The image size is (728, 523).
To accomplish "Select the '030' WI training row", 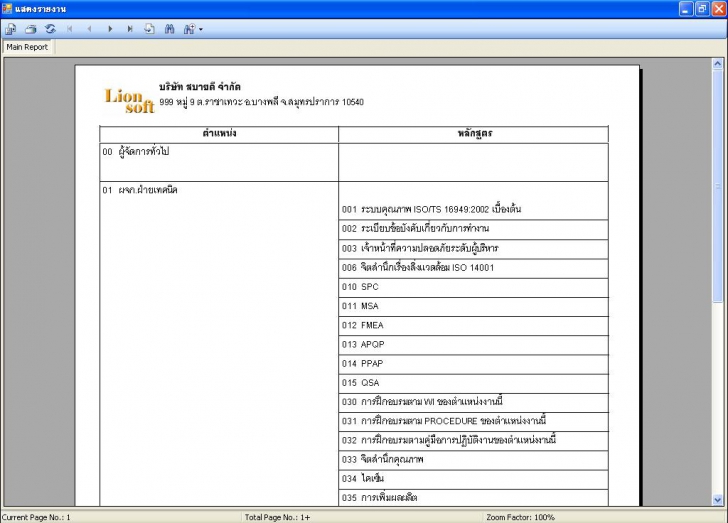I will [473, 402].
